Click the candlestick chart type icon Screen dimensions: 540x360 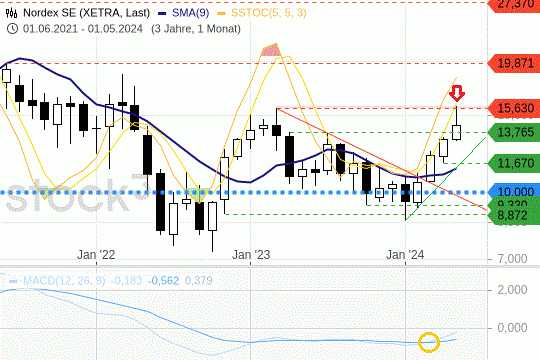pyautogui.click(x=11, y=13)
